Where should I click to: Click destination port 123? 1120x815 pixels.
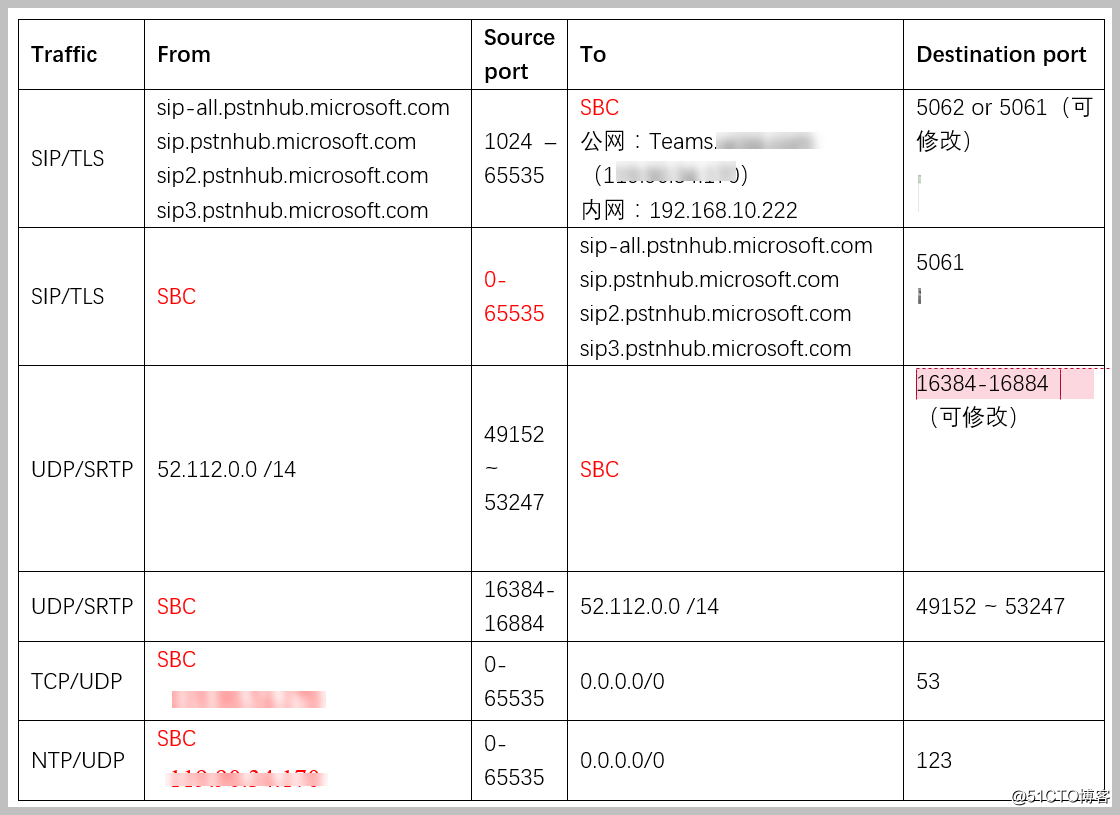click(x=934, y=761)
